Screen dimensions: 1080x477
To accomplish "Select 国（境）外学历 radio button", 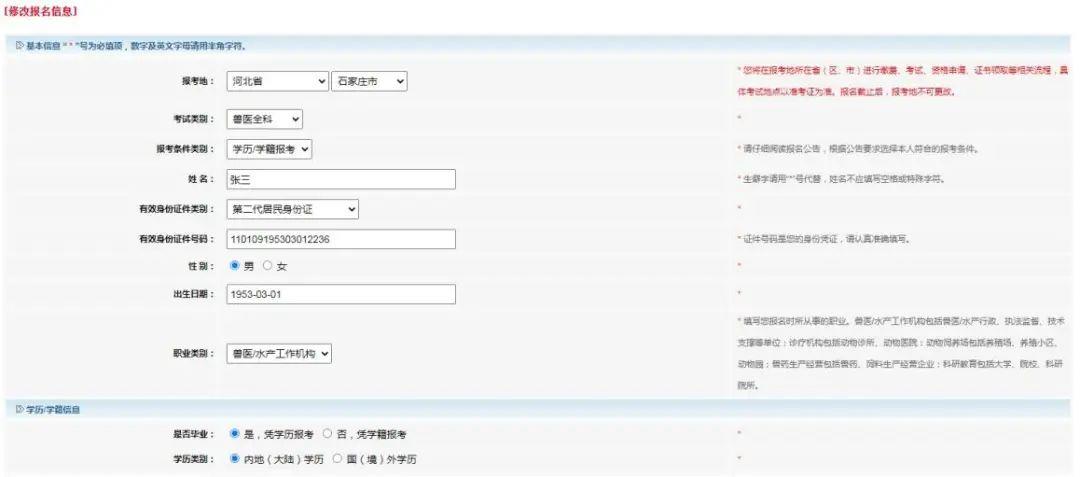I will pos(337,459).
